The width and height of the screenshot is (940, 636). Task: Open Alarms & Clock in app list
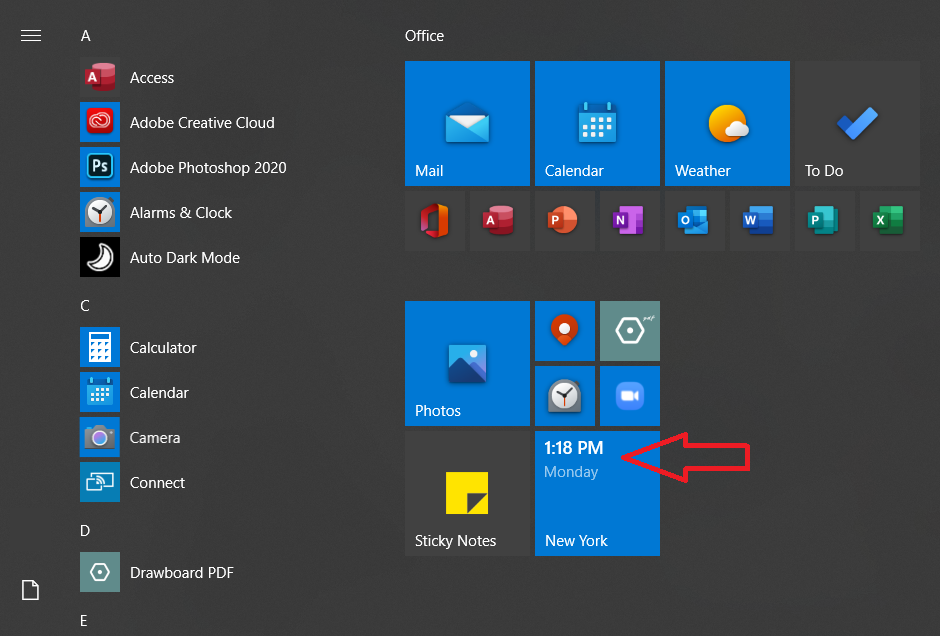coord(100,212)
